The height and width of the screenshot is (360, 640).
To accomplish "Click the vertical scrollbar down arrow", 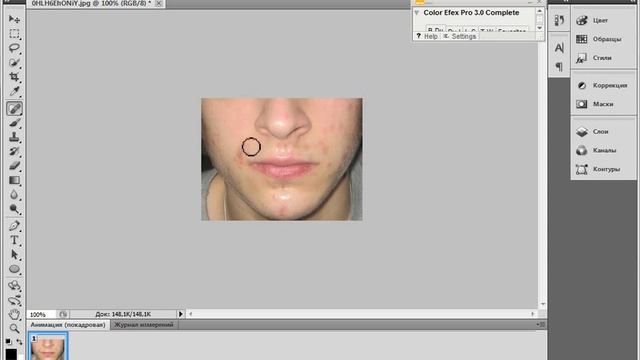I will pyautogui.click(x=543, y=304).
